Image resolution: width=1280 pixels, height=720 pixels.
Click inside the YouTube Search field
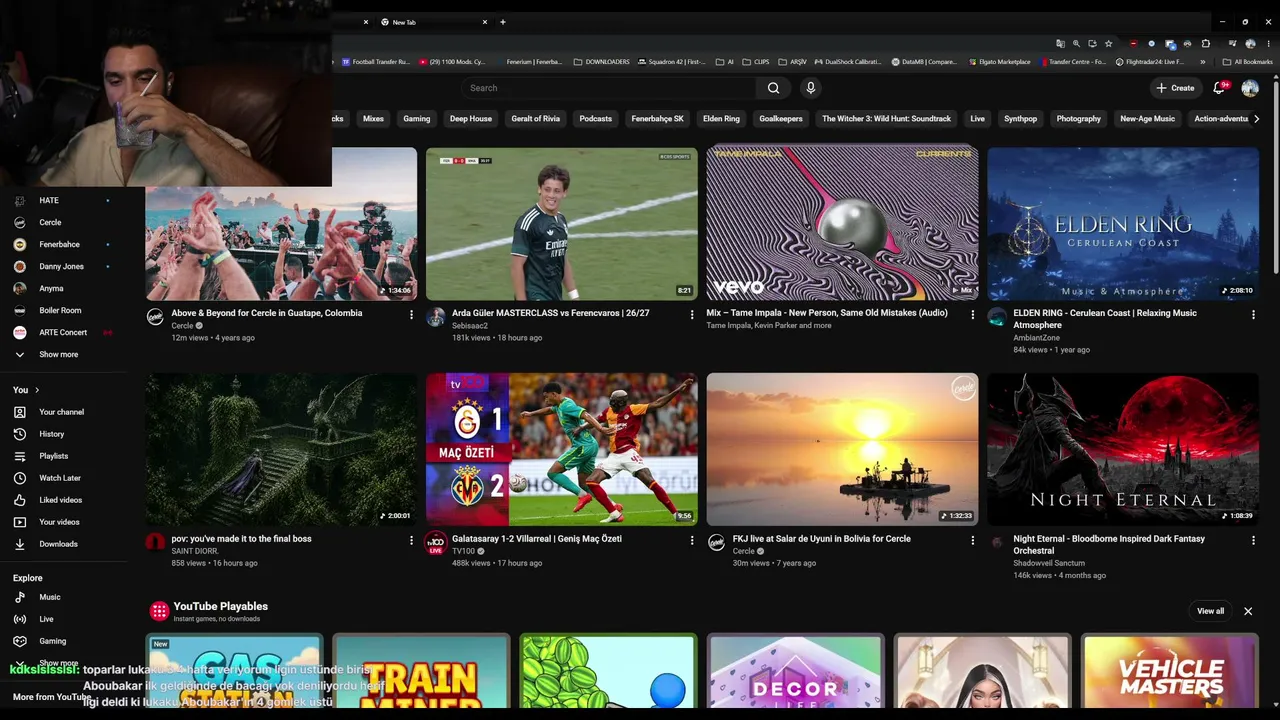[x=610, y=88]
